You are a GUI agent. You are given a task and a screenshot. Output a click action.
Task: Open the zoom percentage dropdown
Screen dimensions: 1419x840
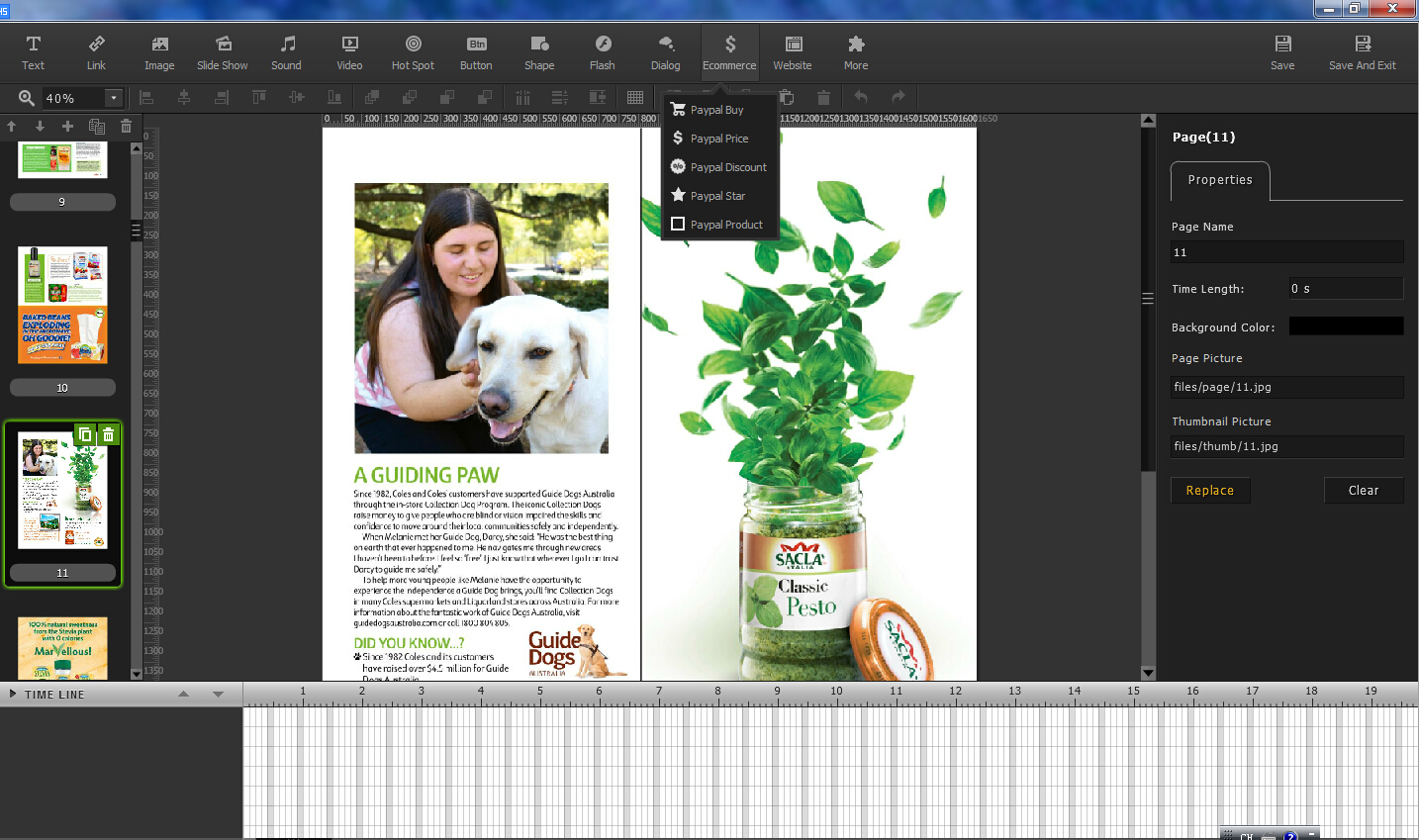[x=114, y=98]
